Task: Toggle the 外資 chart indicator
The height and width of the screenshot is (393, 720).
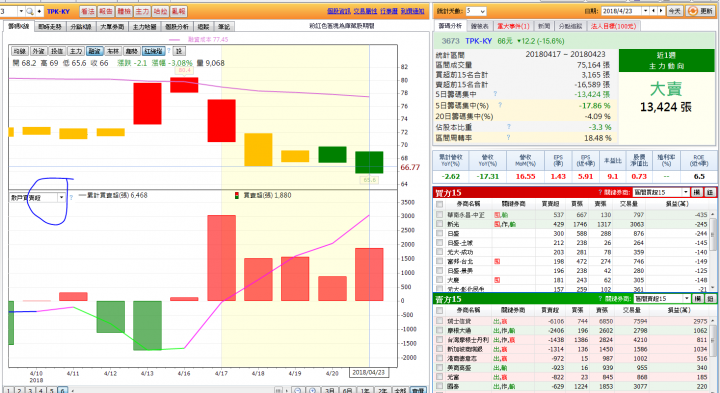Action: click(x=39, y=51)
